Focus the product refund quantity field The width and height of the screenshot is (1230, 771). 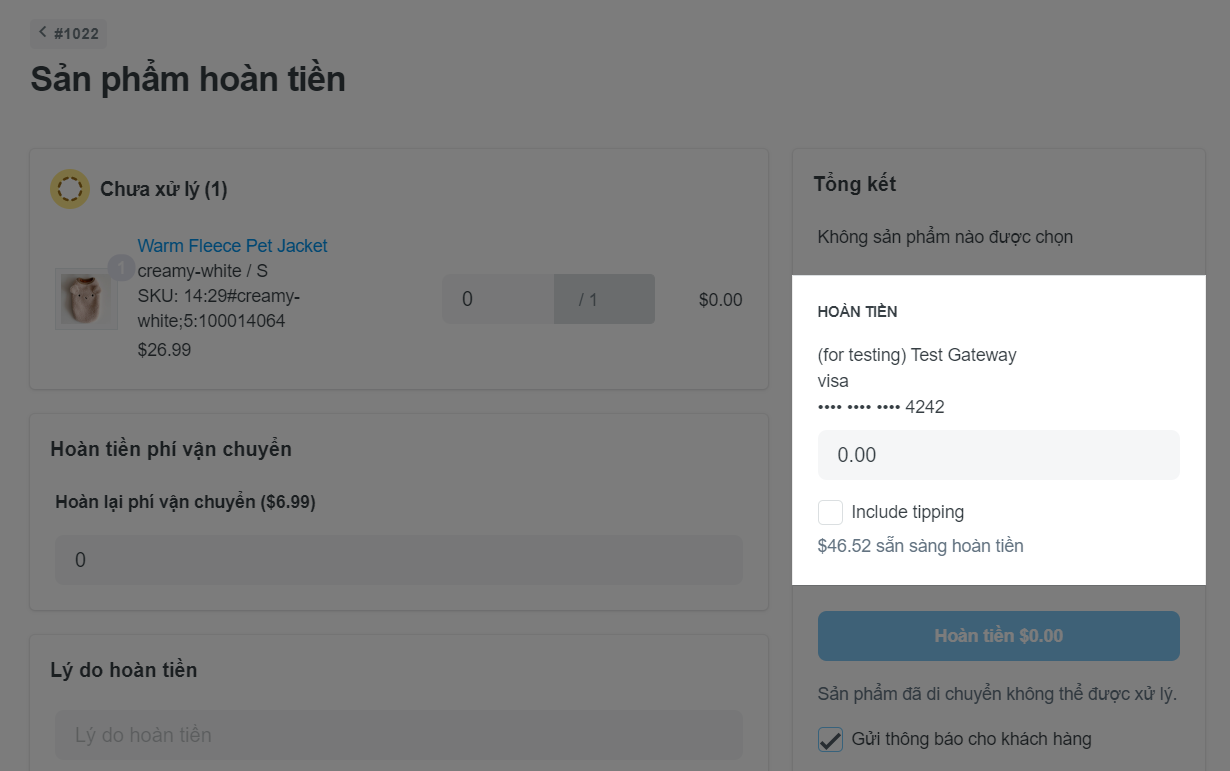point(498,299)
